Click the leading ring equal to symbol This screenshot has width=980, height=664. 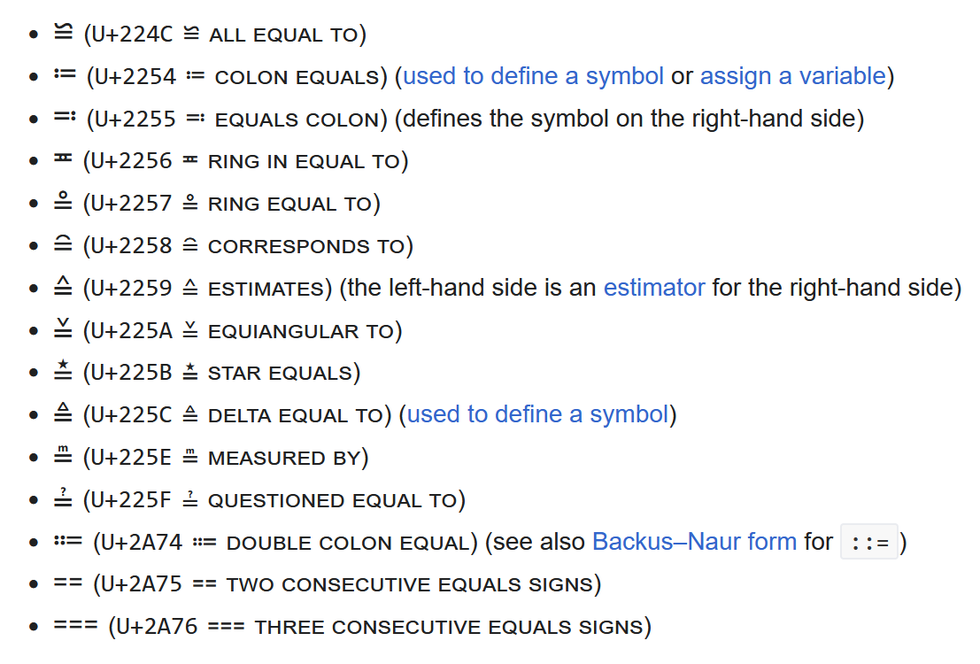[x=63, y=201]
